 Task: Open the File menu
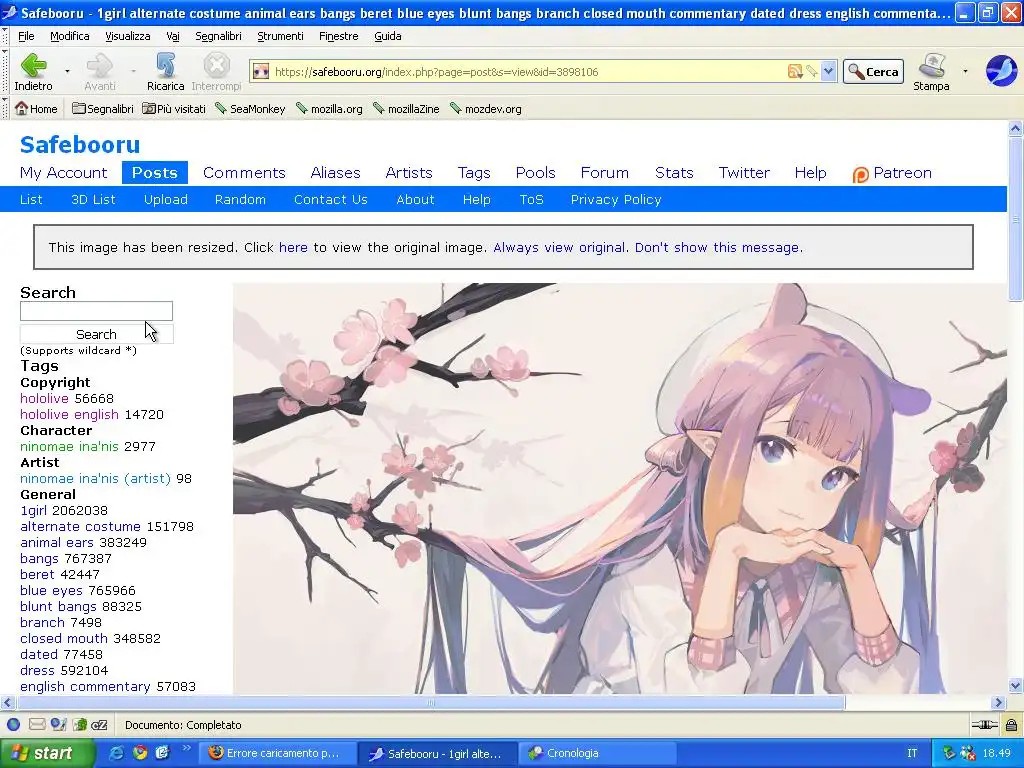[26, 36]
